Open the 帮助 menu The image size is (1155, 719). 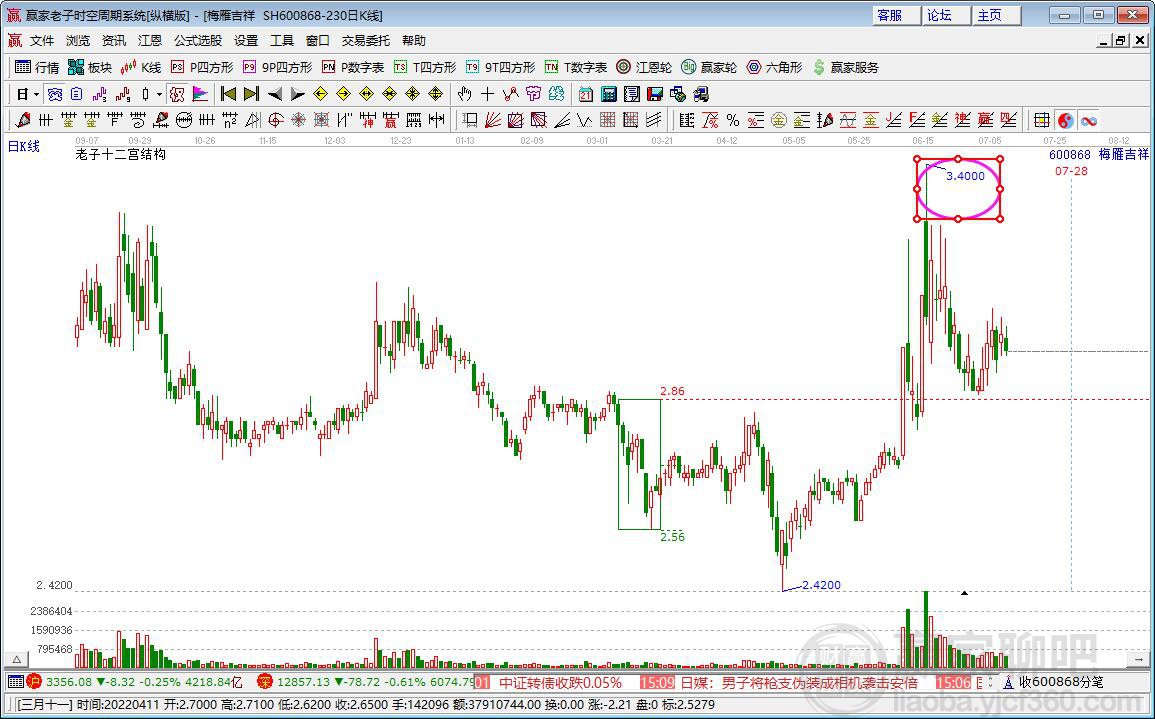coord(414,41)
